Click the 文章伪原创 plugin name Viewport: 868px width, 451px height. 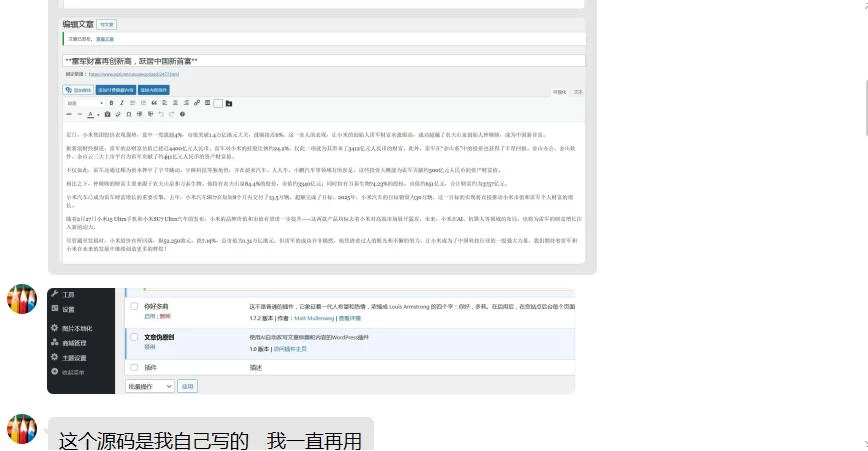point(159,338)
